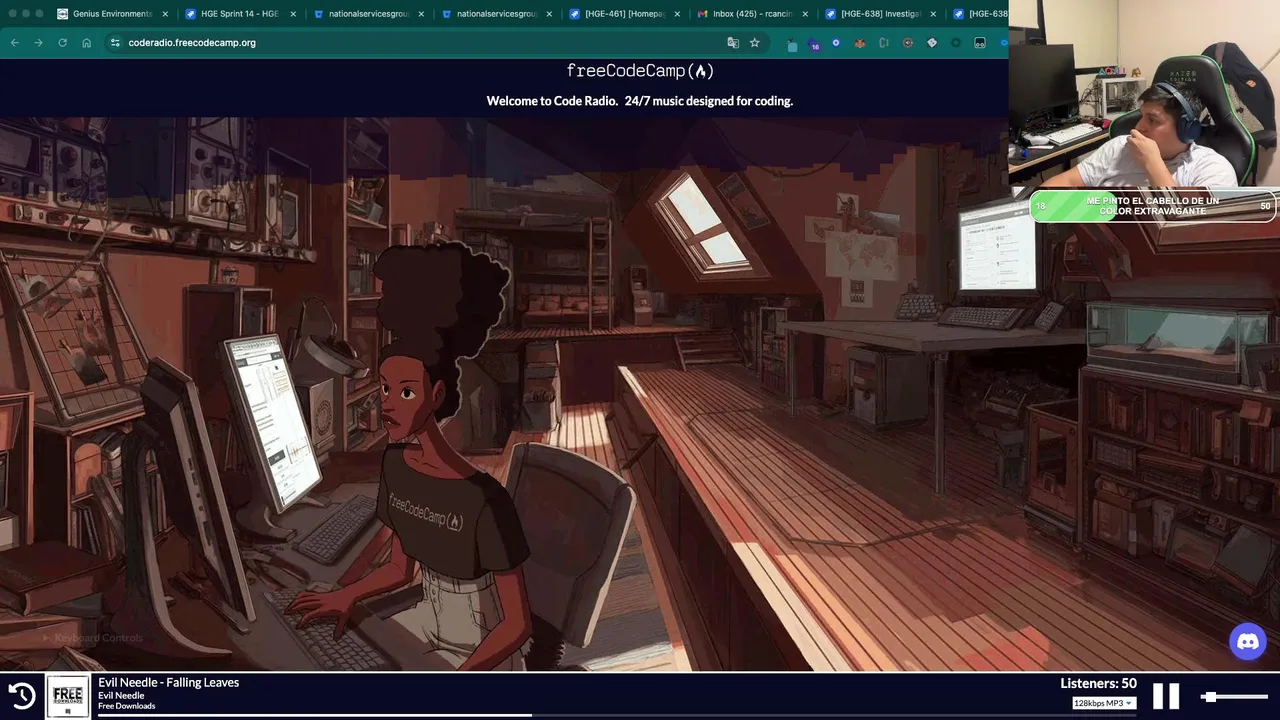Open the blue circle extension icon

[x=836, y=43]
